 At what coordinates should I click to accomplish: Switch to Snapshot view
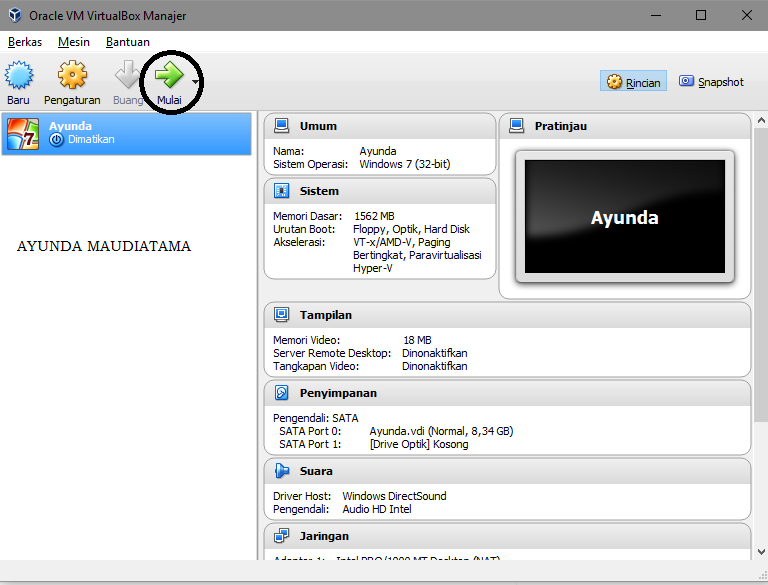click(711, 82)
